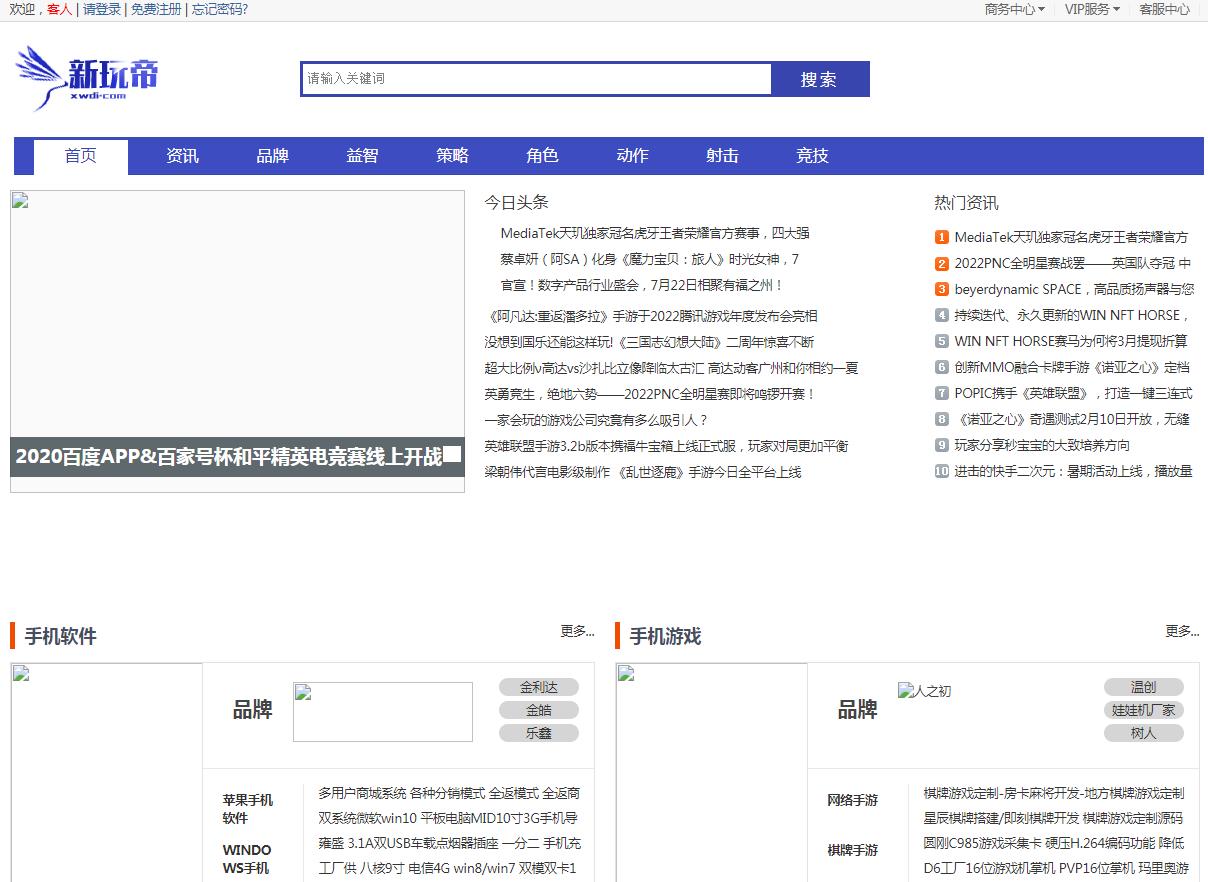Go to the 资讯 navigation tab
Image resolution: width=1208 pixels, height=882 pixels.
[182, 156]
